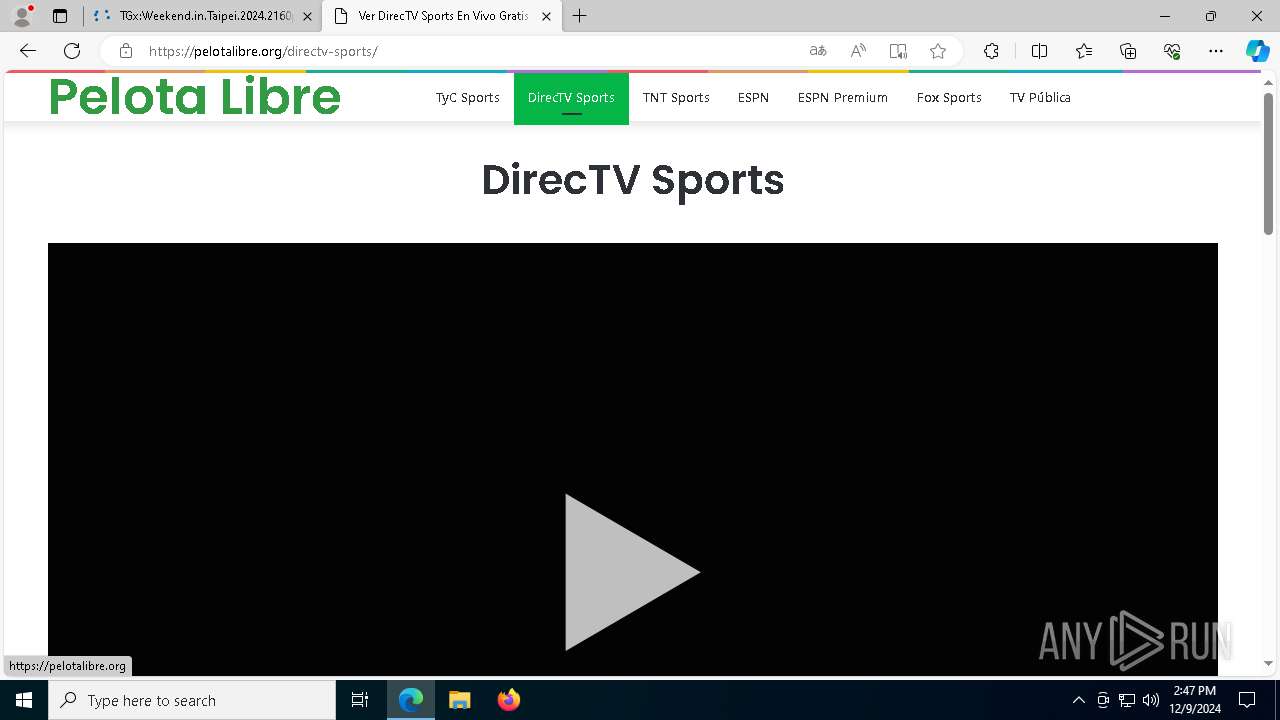Go back to previous page
Image resolution: width=1280 pixels, height=720 pixels.
[28, 51]
